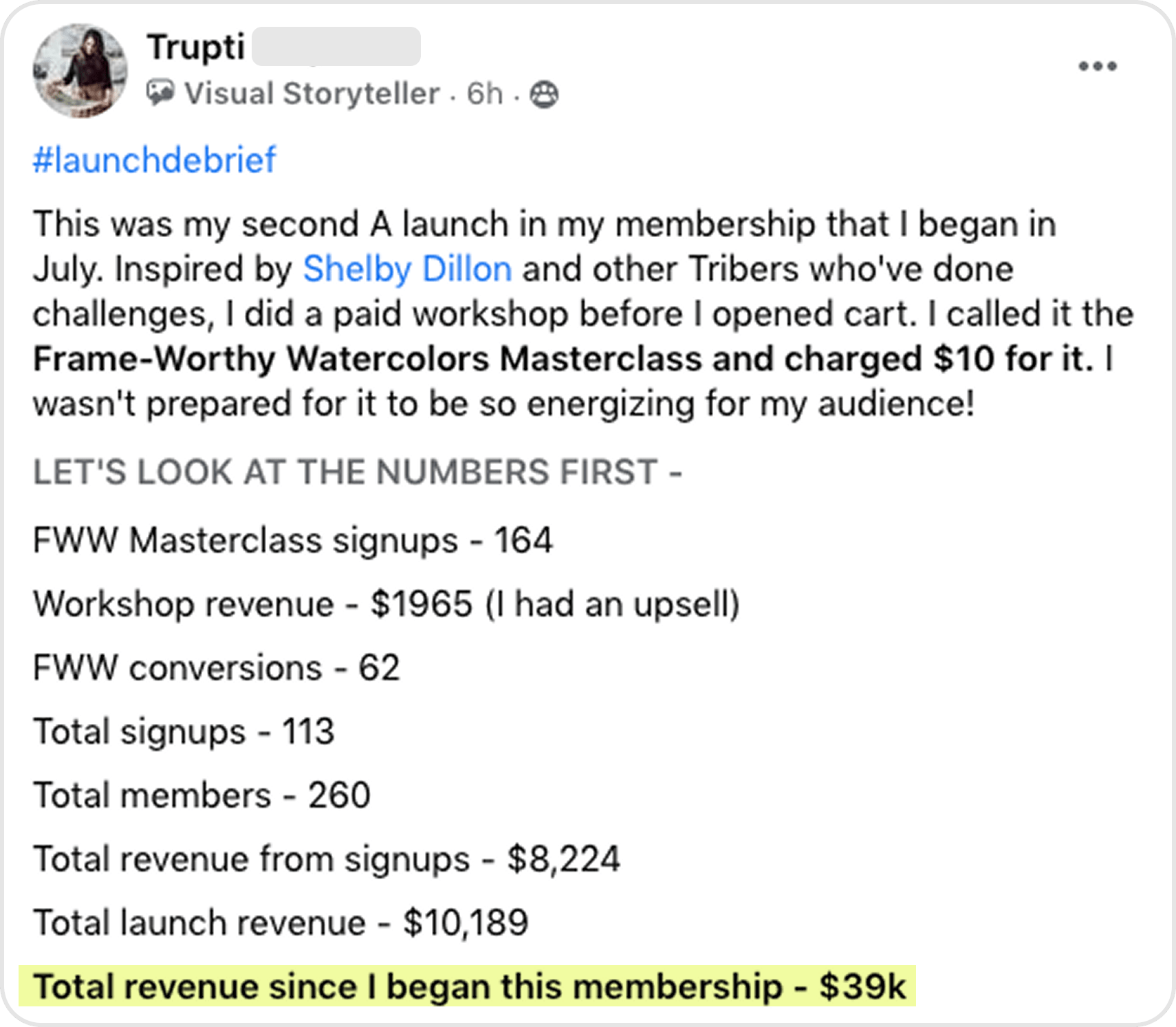Screen dimensions: 1176x1027
Task: Click the Total launch revenue $10,189 line
Action: click(x=281, y=923)
